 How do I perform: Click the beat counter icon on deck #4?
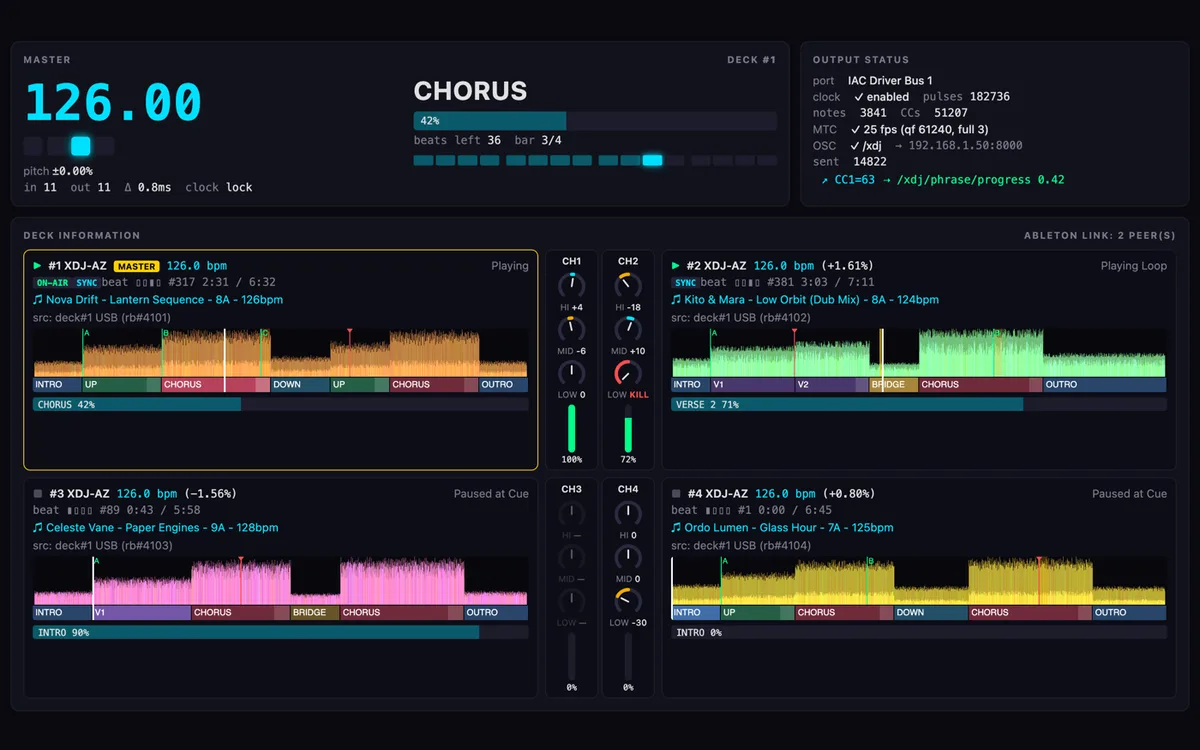(717, 511)
